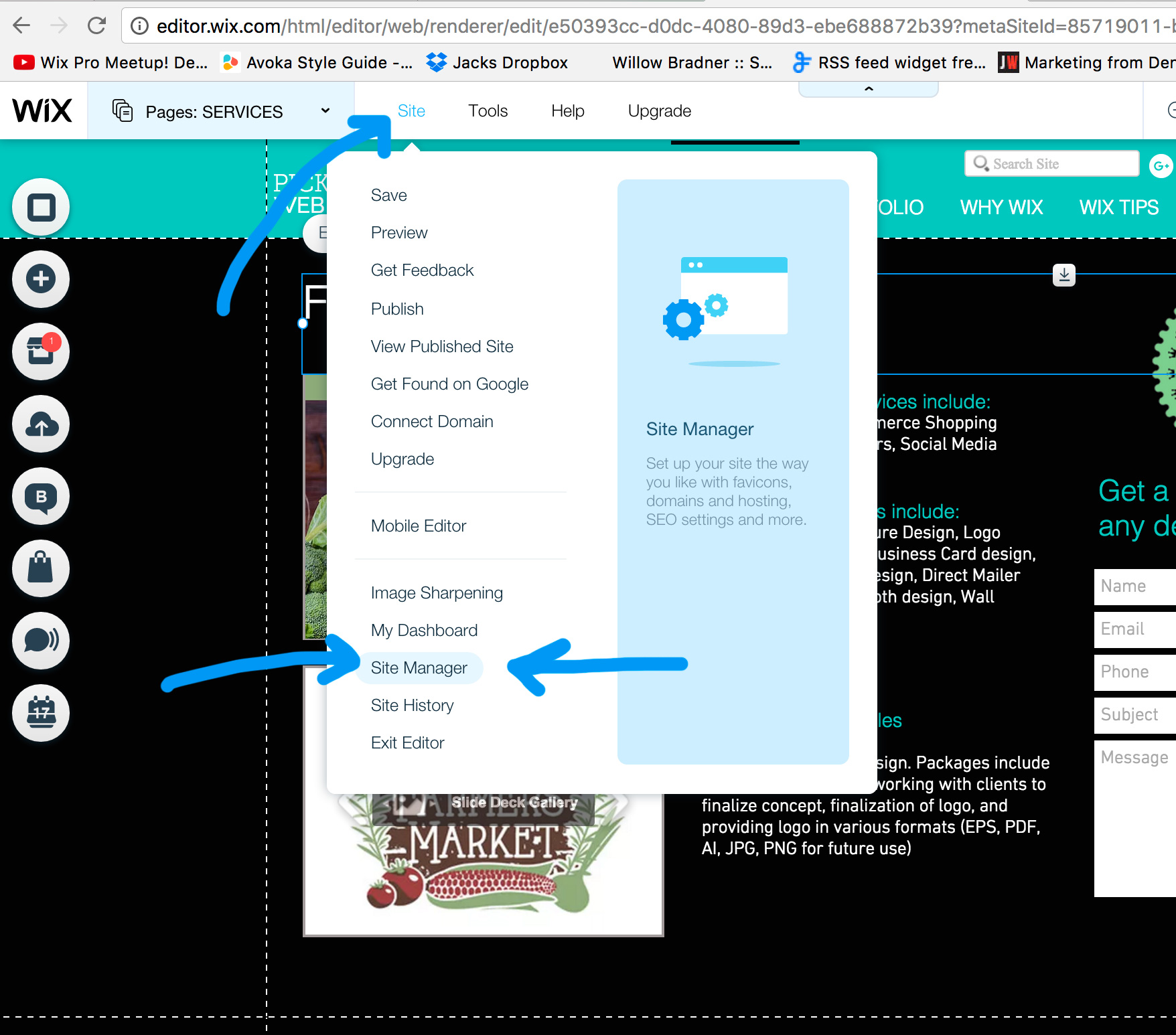Select Image Sharpening menu item

pos(437,593)
